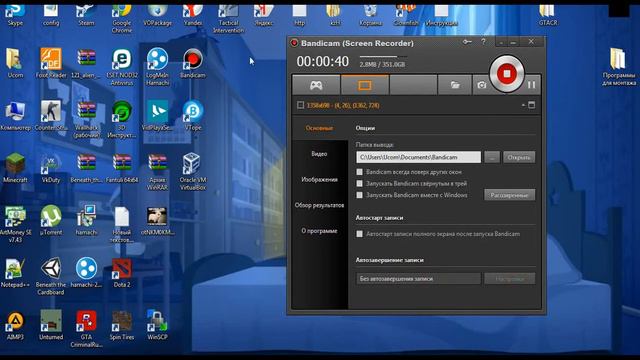Switch to the Изображения tab
This screenshot has width=640, height=360.
(x=319, y=180)
